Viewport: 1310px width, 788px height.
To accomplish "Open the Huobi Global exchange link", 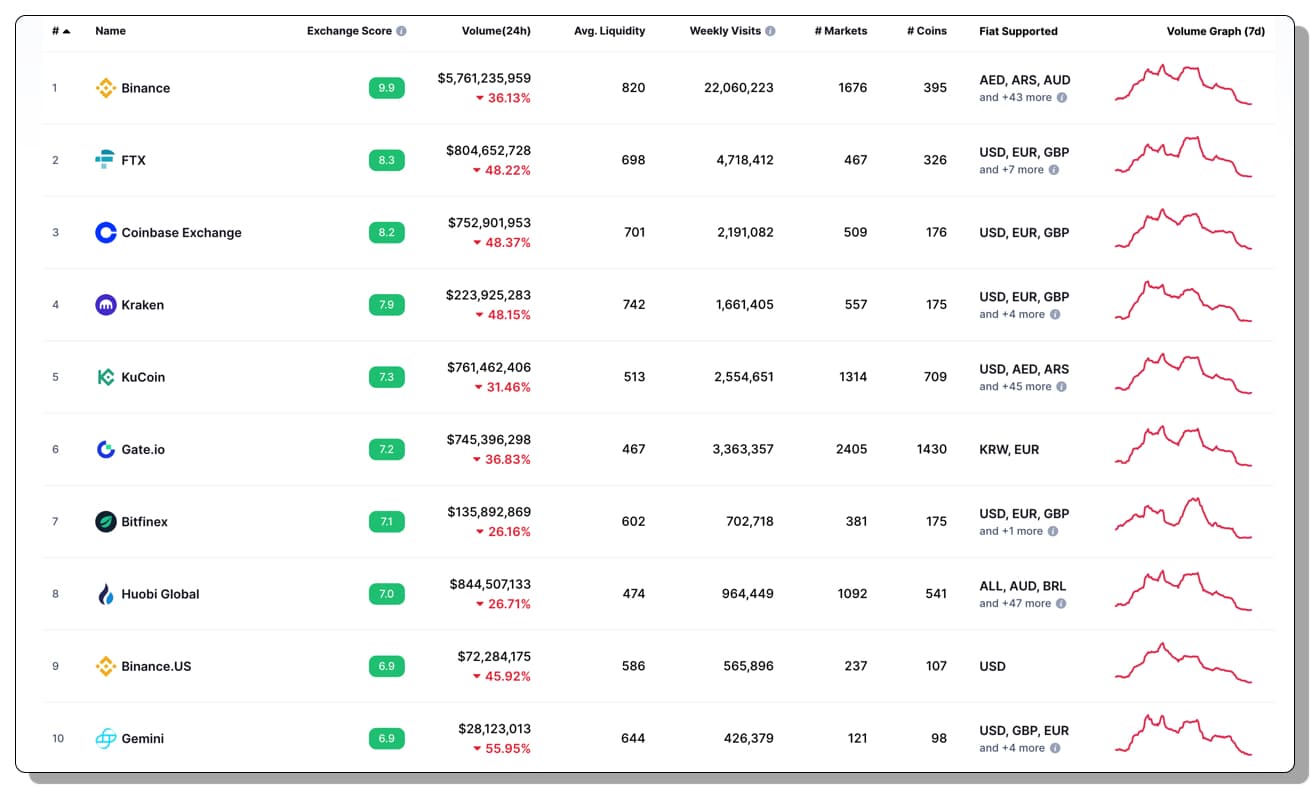I will point(160,594).
